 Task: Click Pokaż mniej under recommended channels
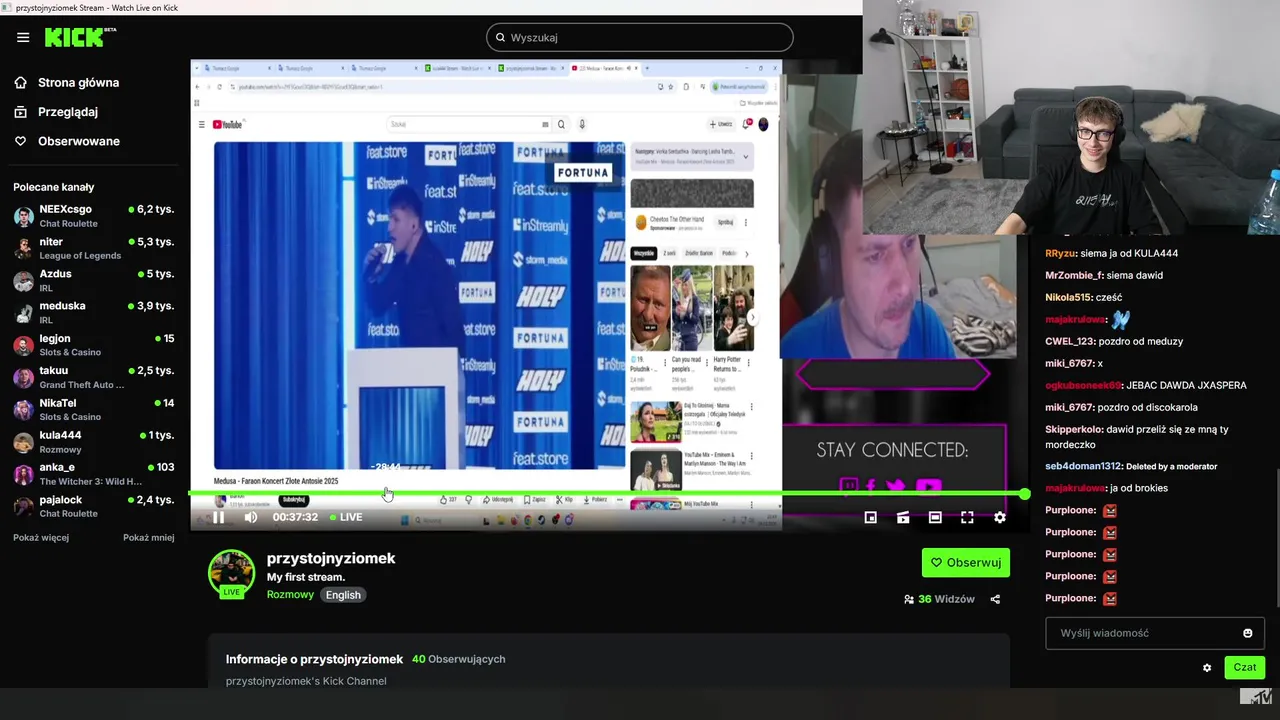[x=148, y=538]
